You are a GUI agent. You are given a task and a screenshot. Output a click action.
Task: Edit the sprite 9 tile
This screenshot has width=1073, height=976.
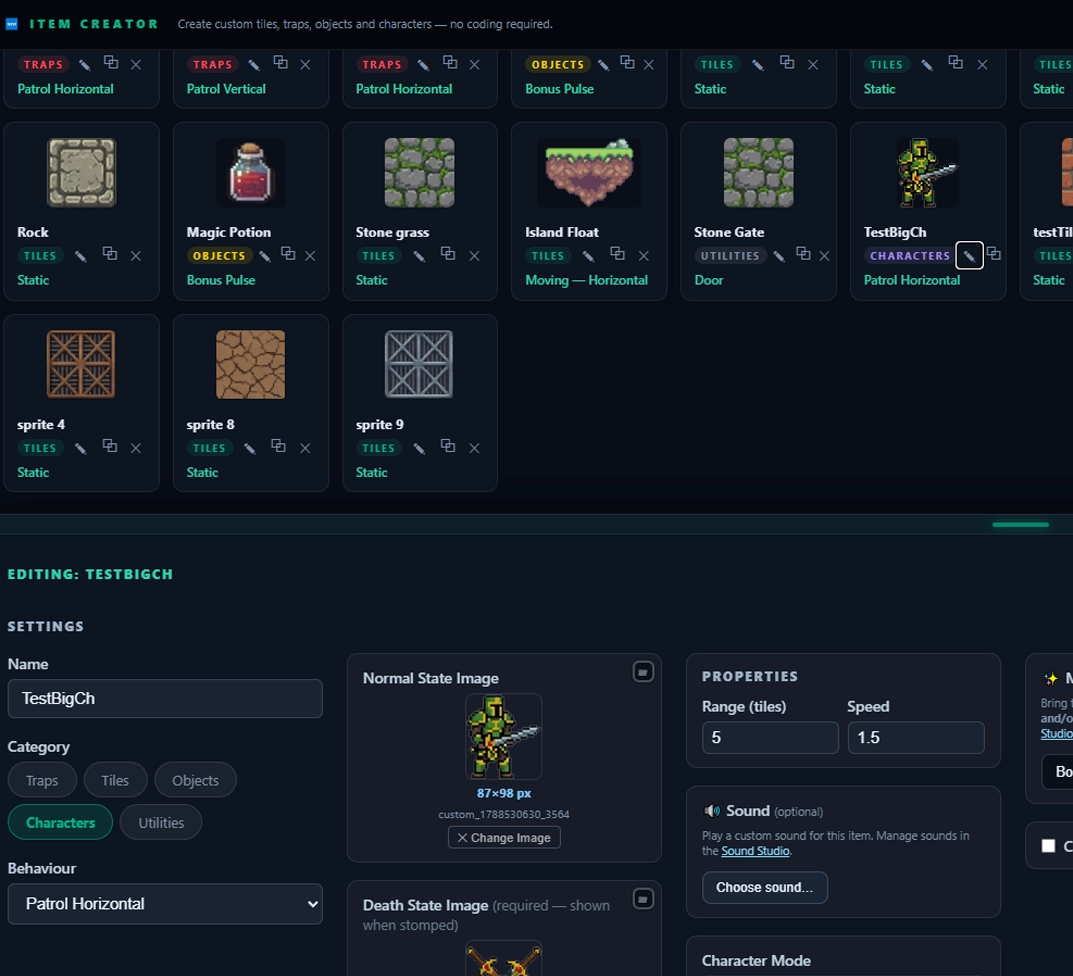tap(419, 448)
